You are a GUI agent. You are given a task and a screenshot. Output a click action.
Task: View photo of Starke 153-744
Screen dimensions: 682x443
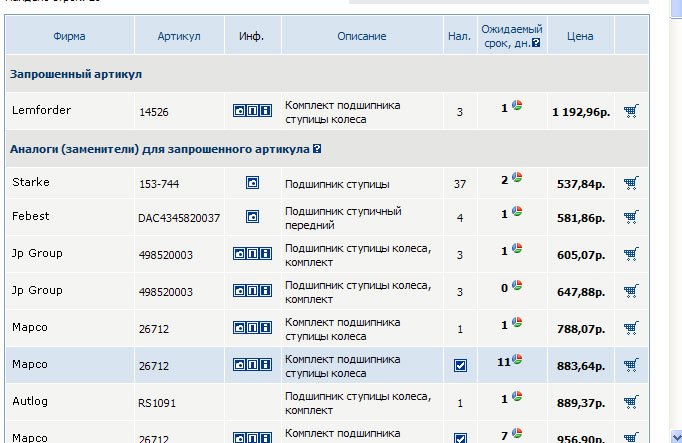coord(253,183)
